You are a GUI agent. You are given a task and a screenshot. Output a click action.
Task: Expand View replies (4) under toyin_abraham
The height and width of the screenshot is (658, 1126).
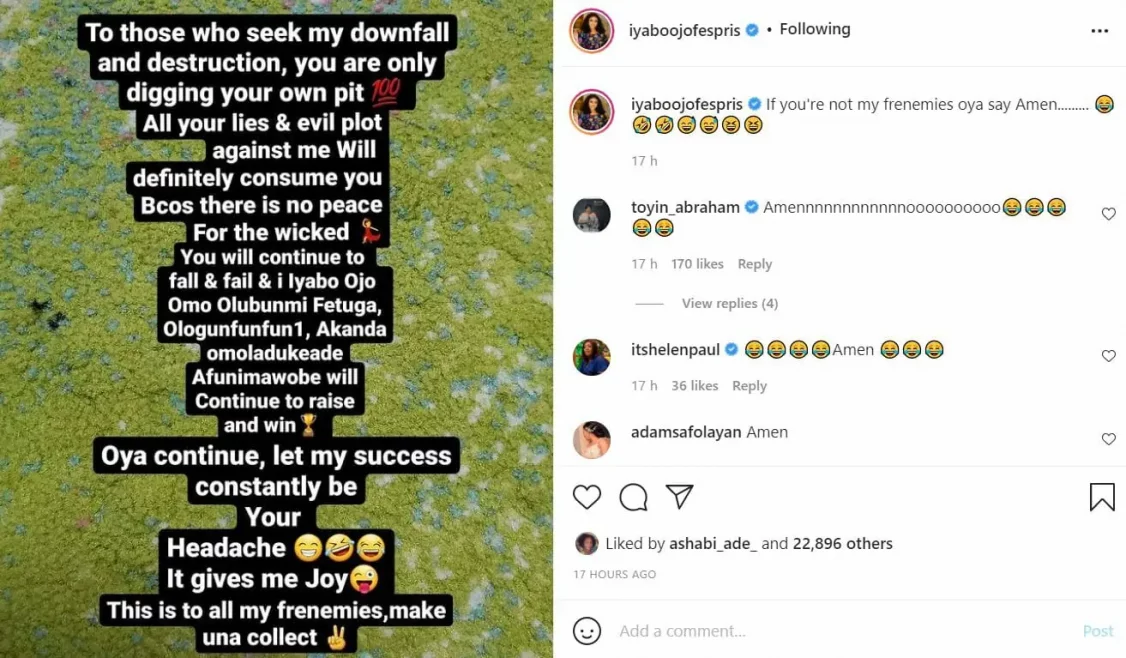point(729,303)
